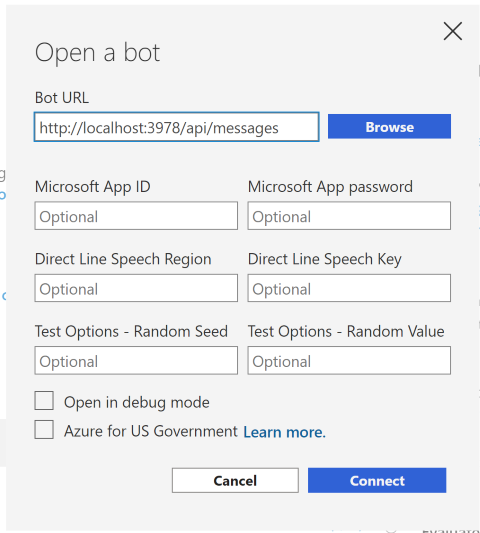Viewport: 480px width, 533px height.
Task: Click the "Open in debug mode" label text
Action: tap(137, 403)
